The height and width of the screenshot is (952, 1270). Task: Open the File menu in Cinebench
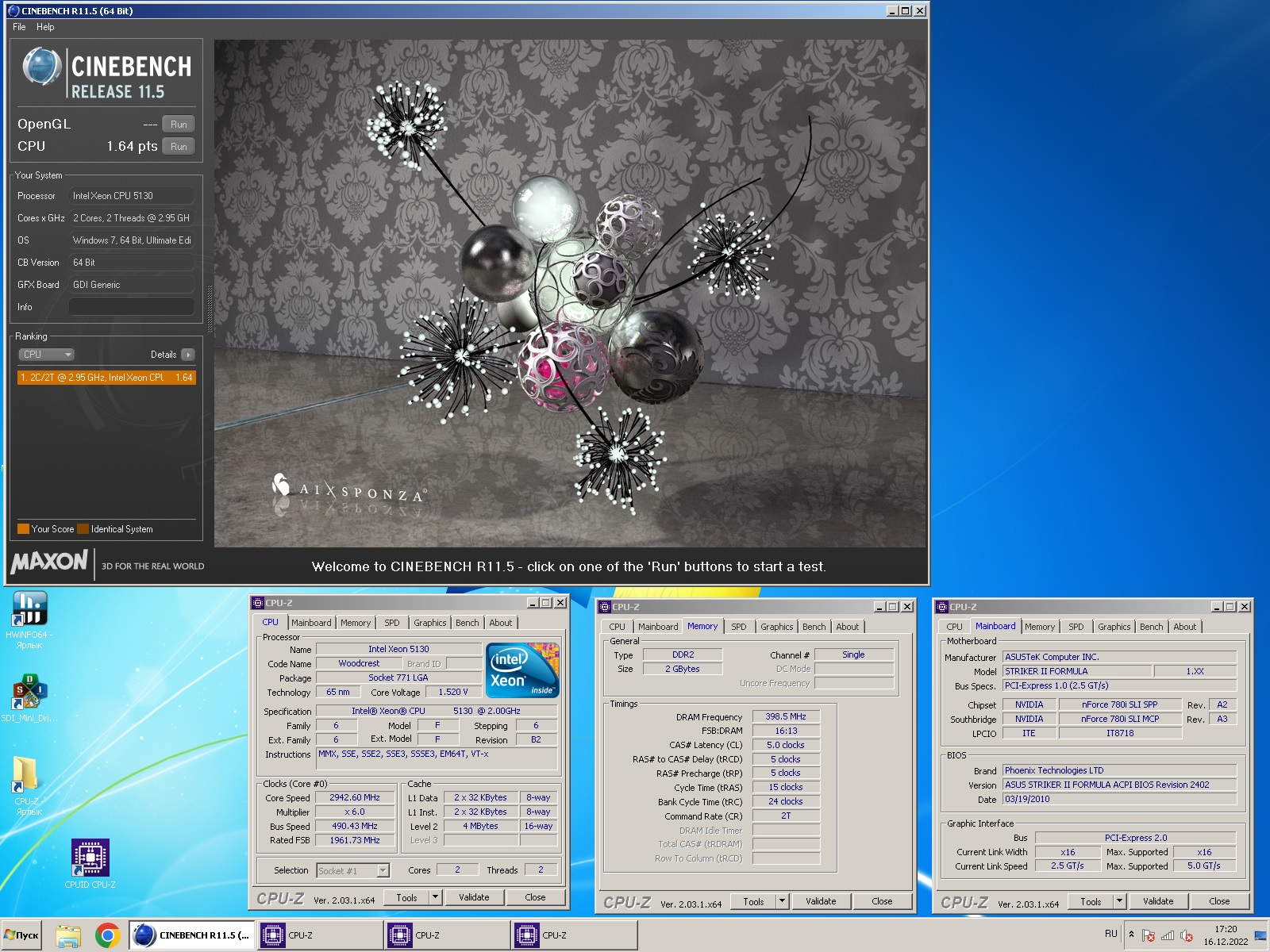19,27
